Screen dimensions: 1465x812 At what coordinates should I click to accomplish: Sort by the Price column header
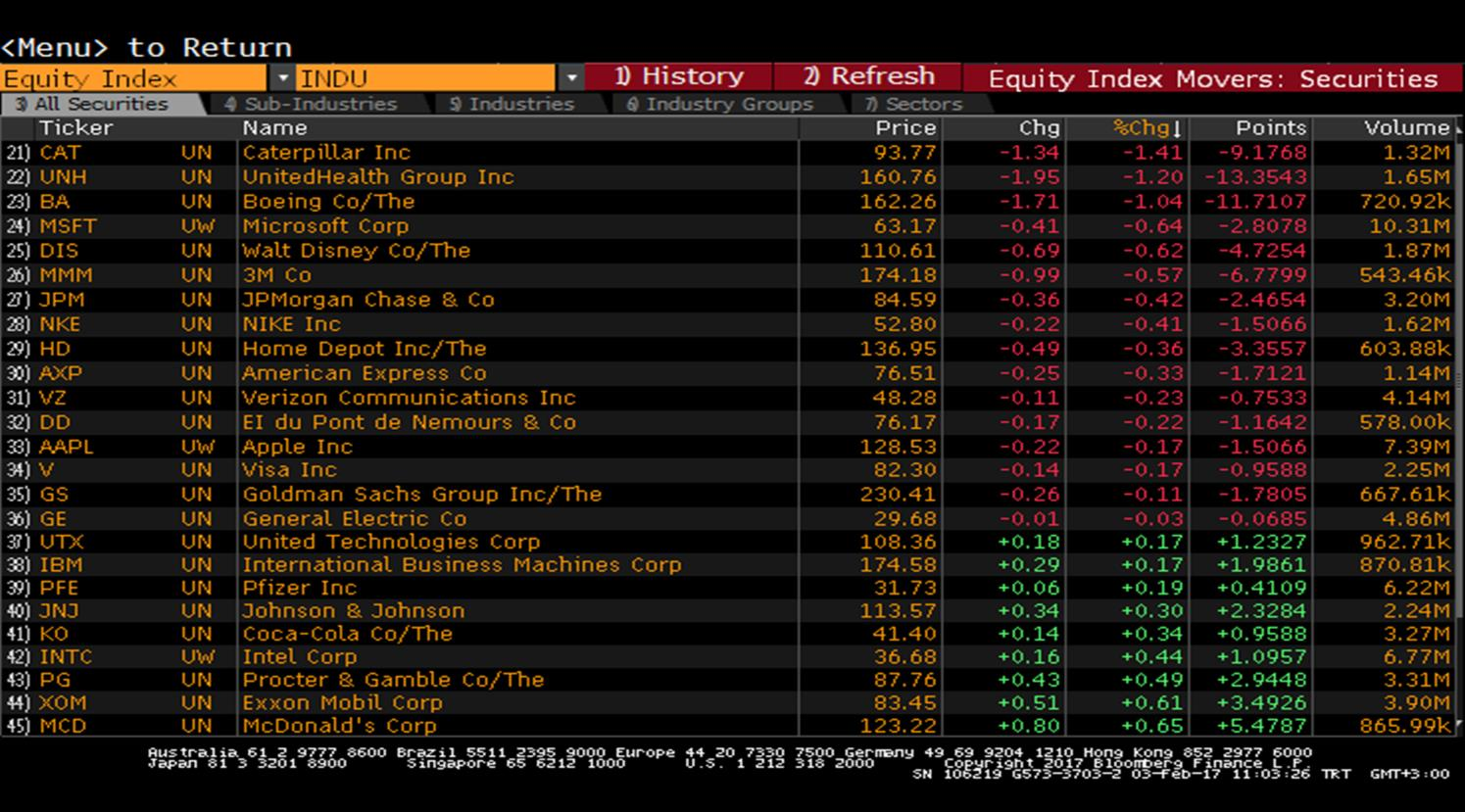905,128
